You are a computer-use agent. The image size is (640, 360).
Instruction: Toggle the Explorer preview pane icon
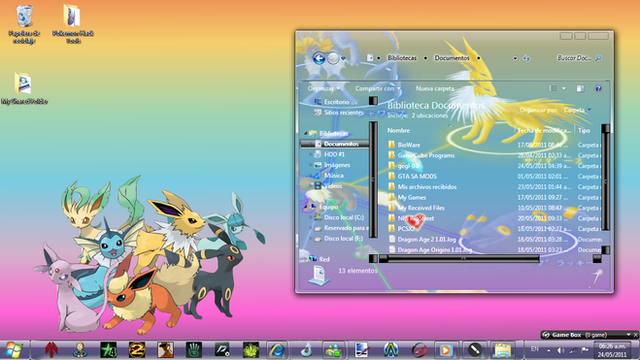click(580, 89)
